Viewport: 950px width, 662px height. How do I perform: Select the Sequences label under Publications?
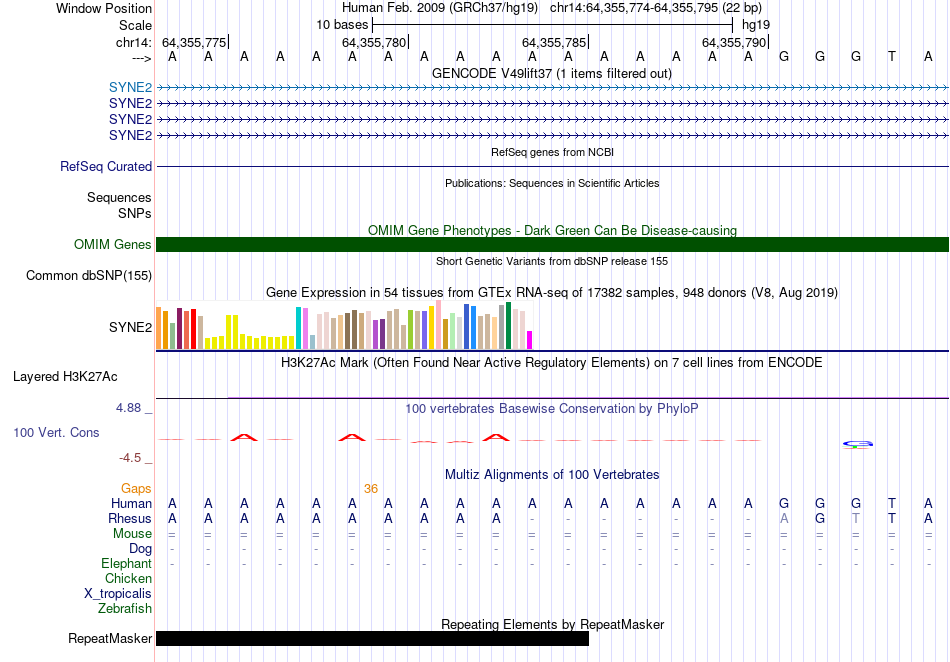[119, 197]
